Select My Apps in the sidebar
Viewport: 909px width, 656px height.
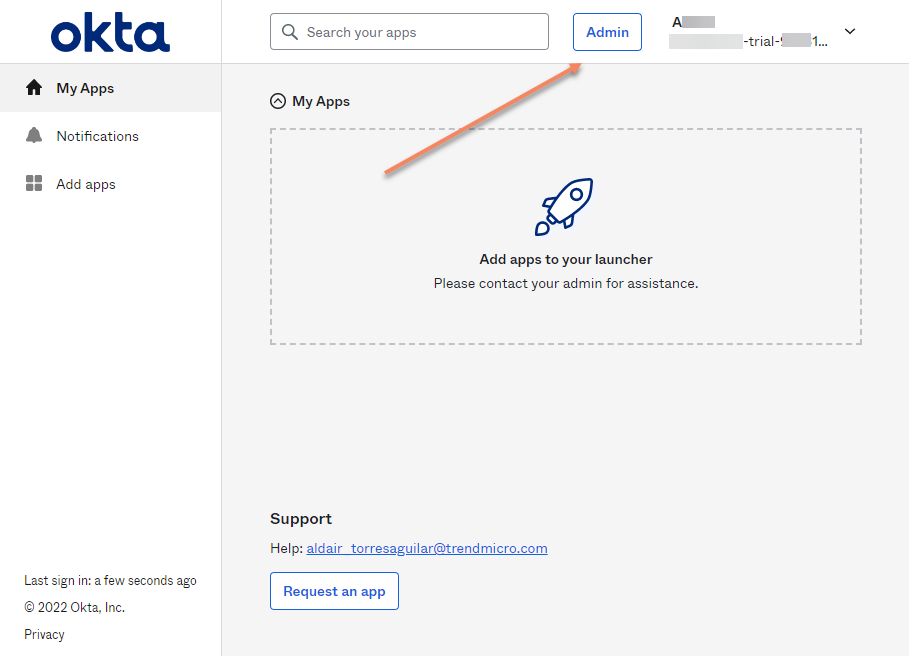(85, 87)
